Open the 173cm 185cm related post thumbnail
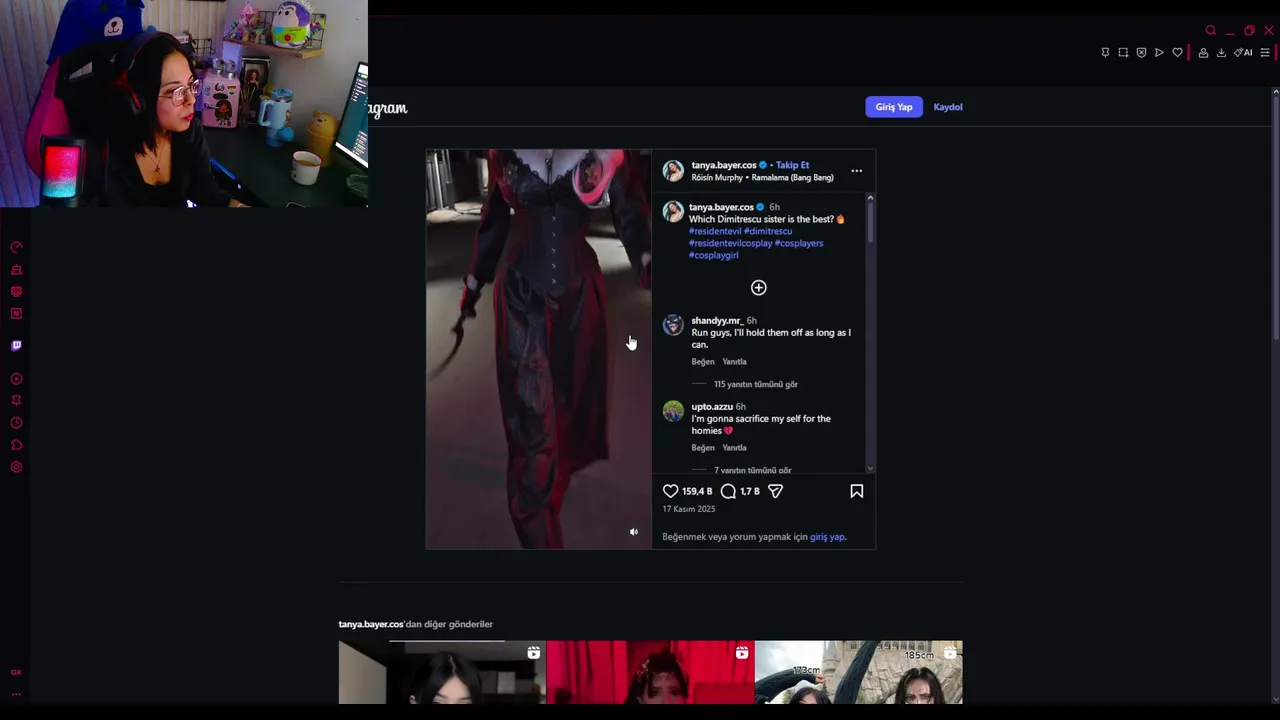1280x720 pixels. tap(858, 672)
